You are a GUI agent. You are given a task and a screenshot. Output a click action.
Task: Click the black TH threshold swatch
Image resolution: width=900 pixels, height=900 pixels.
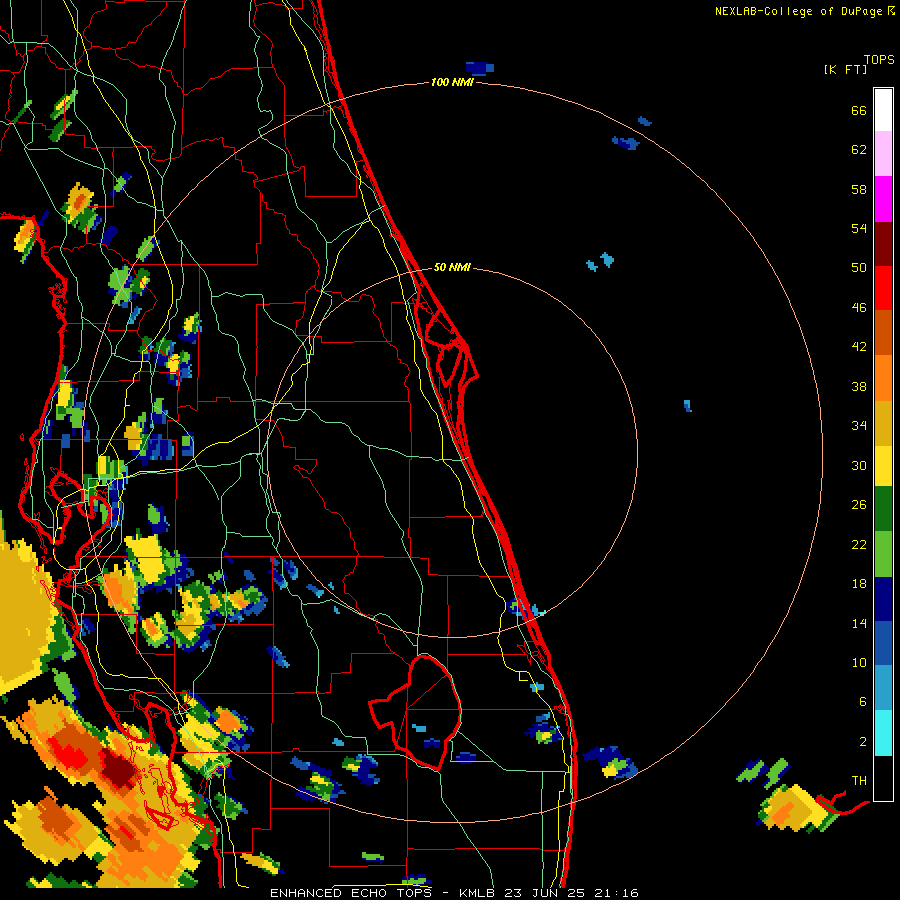tap(883, 778)
